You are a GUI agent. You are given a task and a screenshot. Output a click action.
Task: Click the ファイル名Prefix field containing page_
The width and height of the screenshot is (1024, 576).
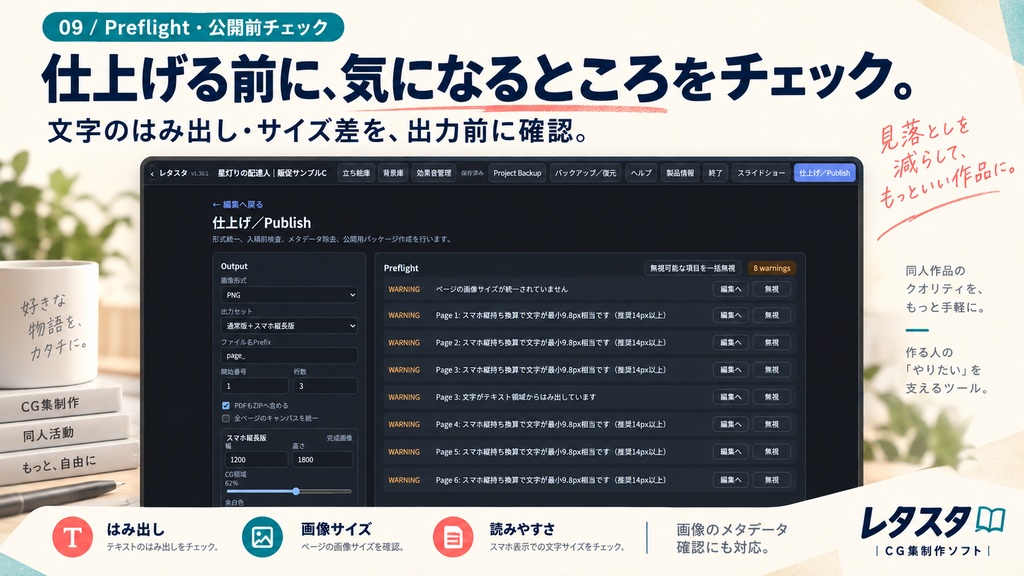tap(289, 356)
